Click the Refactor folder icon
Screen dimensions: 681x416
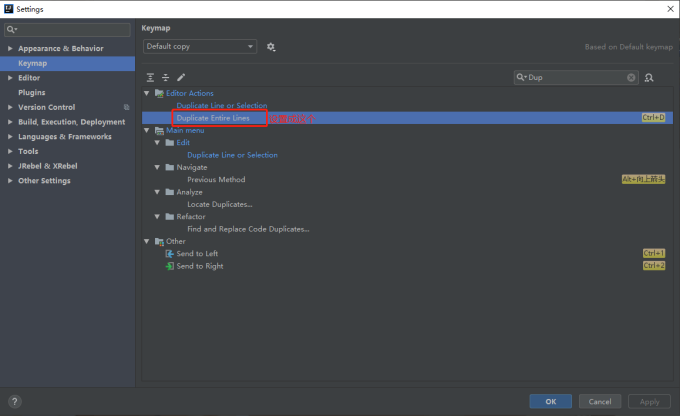pyautogui.click(x=170, y=217)
